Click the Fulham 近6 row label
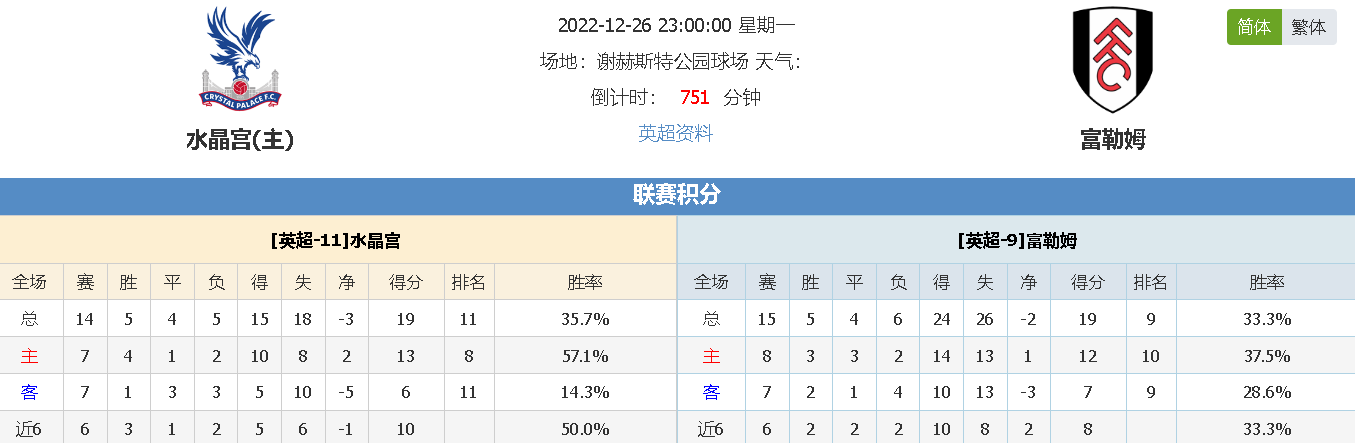The height and width of the screenshot is (443, 1355). 711,429
